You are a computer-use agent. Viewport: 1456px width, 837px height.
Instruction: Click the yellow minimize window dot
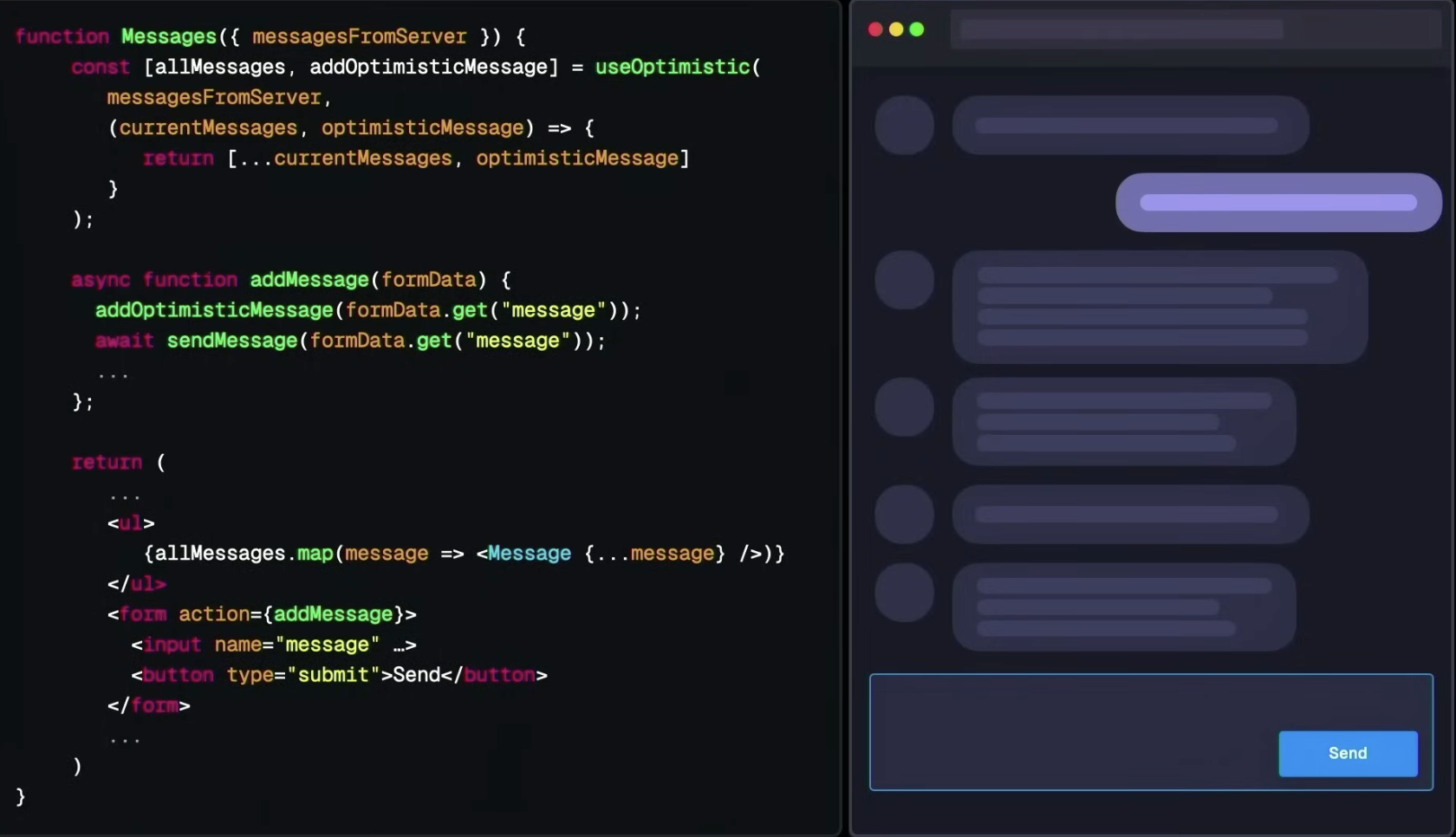pyautogui.click(x=896, y=29)
